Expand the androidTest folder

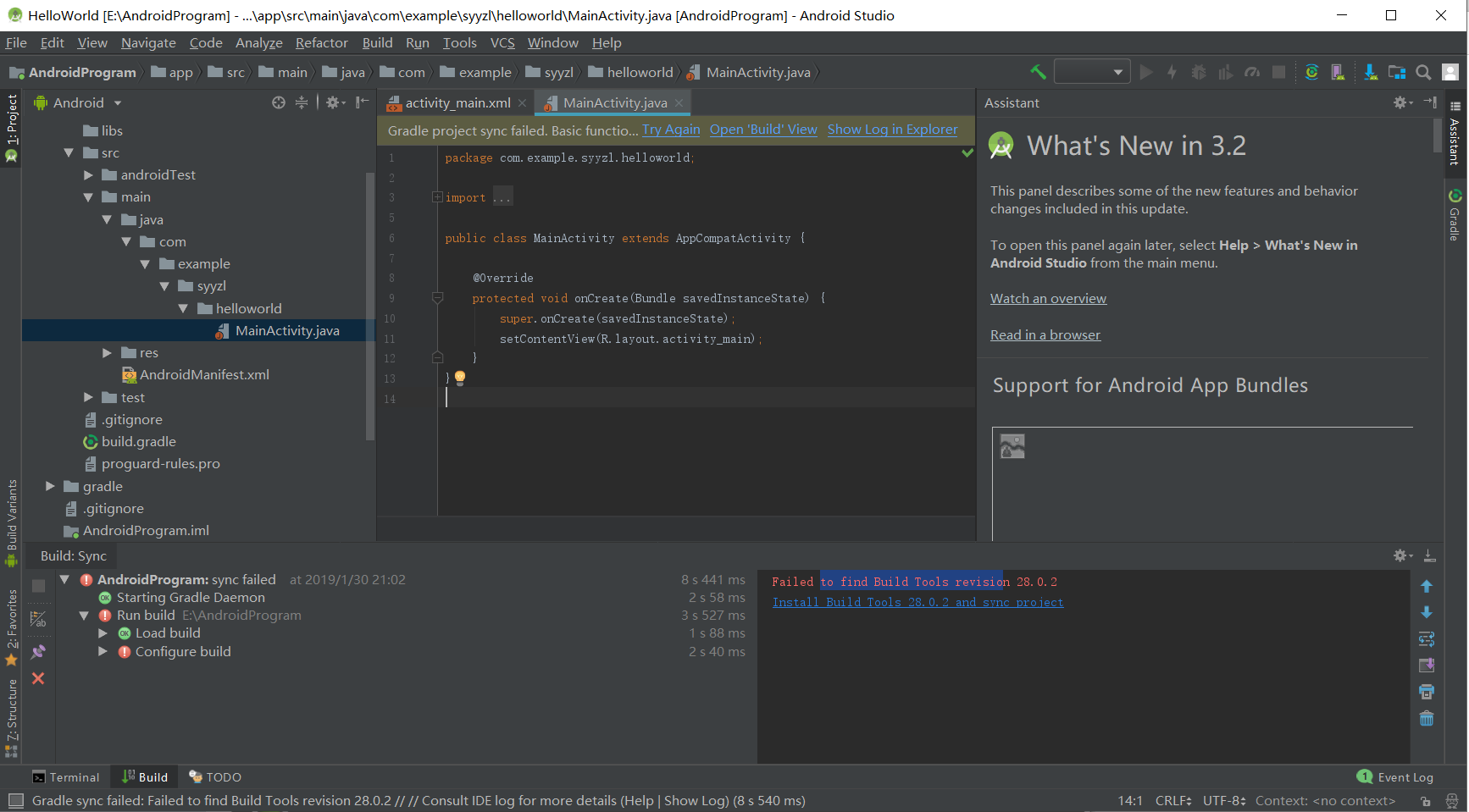(x=88, y=175)
